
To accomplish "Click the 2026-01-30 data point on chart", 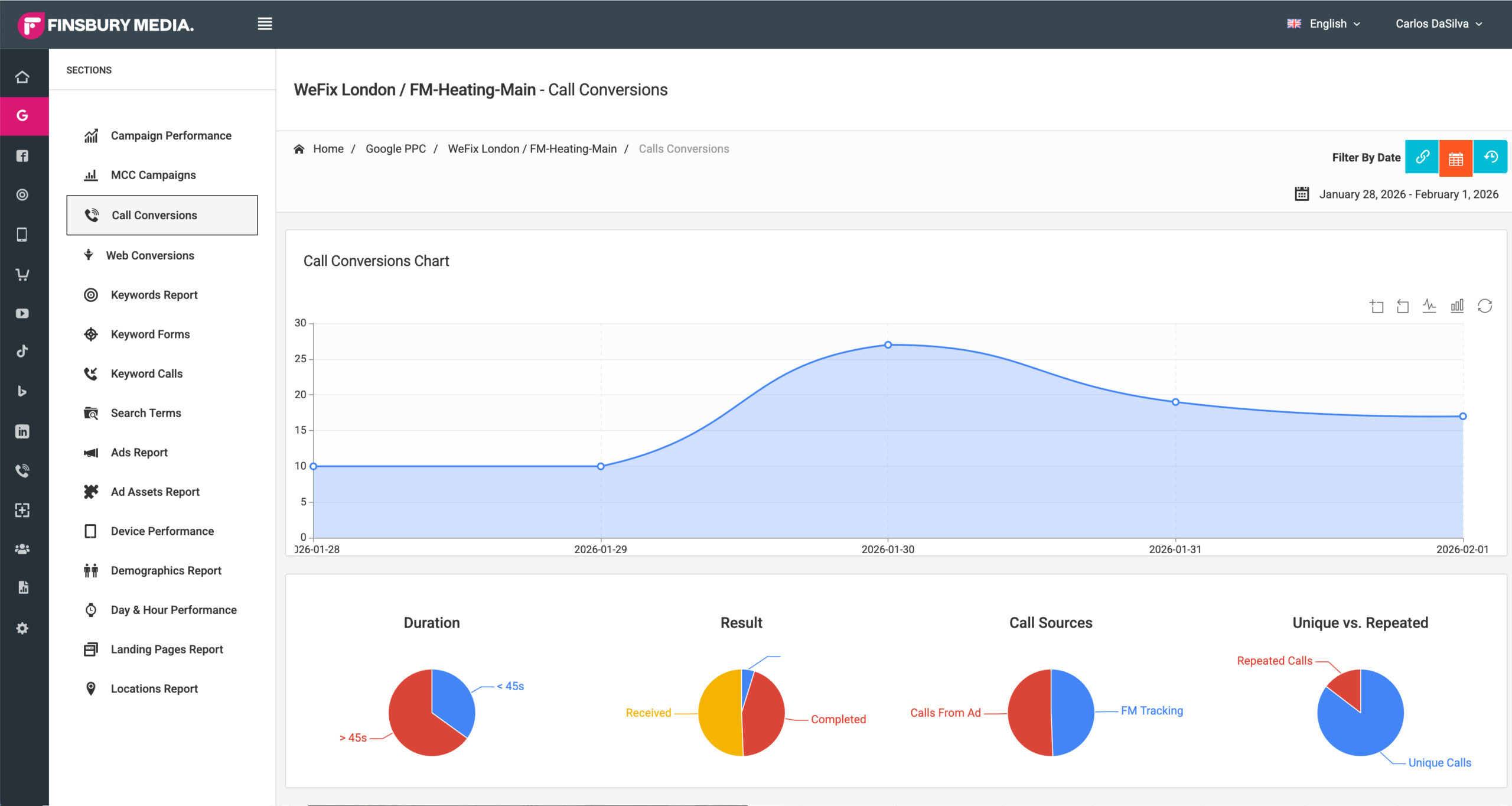I will tap(888, 345).
